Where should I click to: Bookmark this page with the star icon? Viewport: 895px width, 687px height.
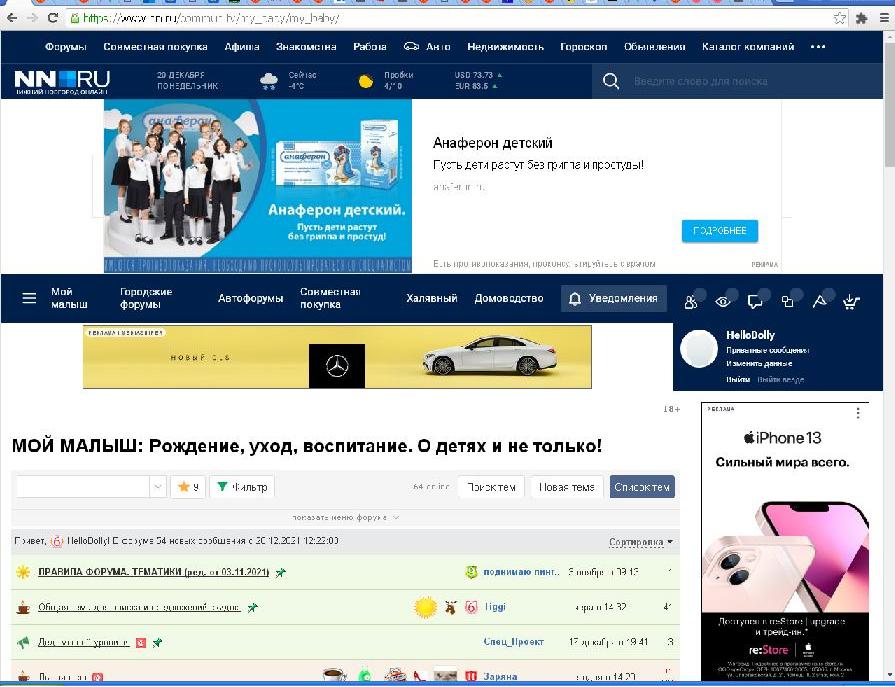coord(840,18)
